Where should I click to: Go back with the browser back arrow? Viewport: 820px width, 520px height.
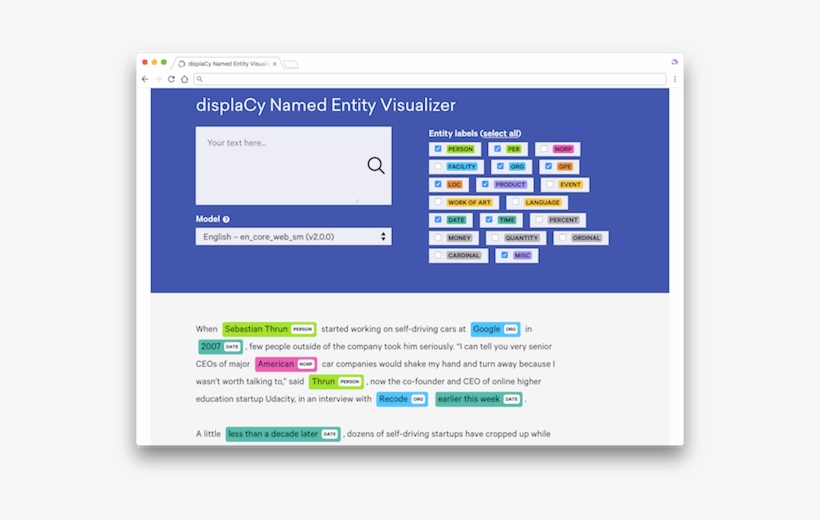pos(145,79)
